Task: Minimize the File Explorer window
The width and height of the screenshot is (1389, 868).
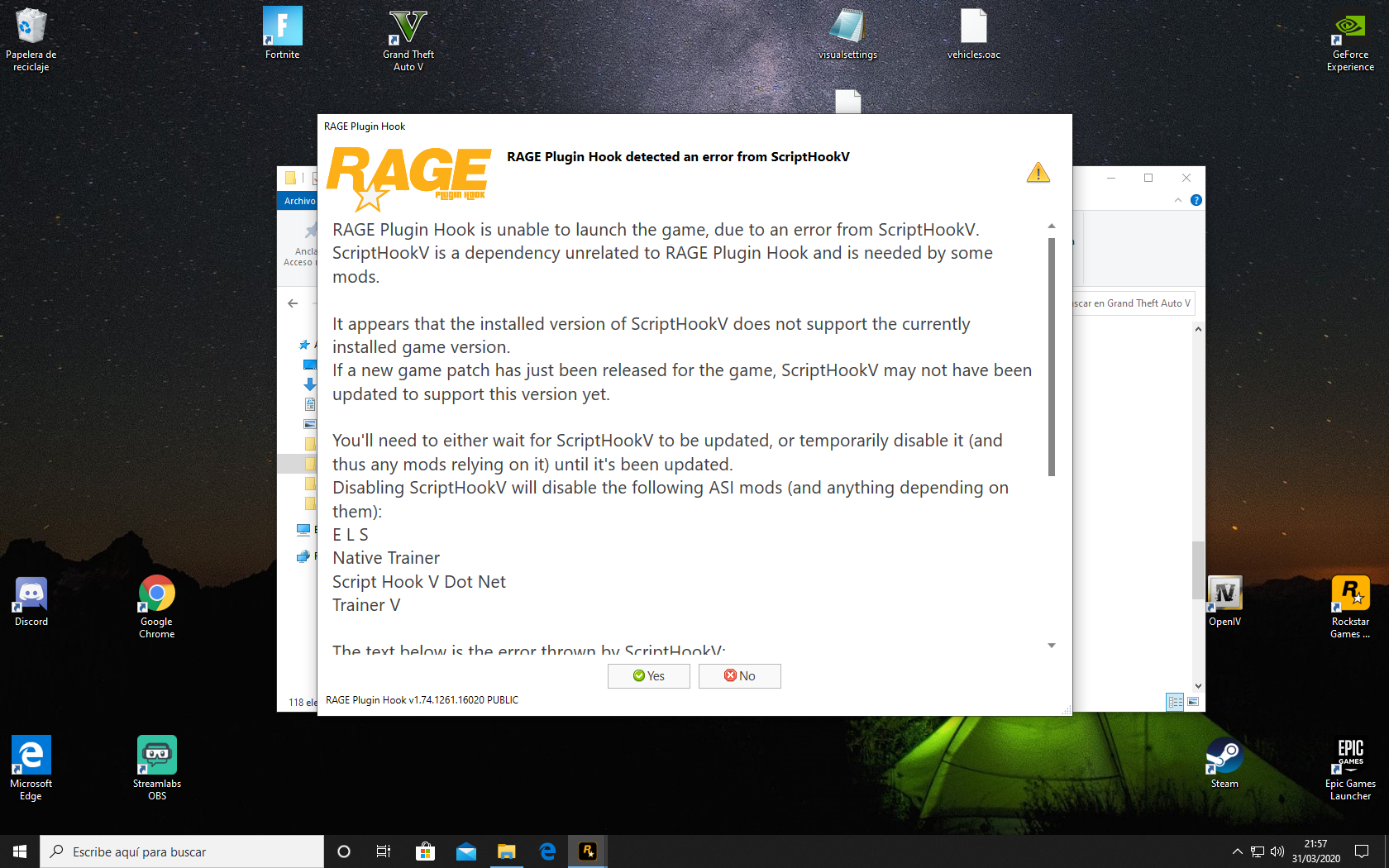Action: (x=1111, y=178)
